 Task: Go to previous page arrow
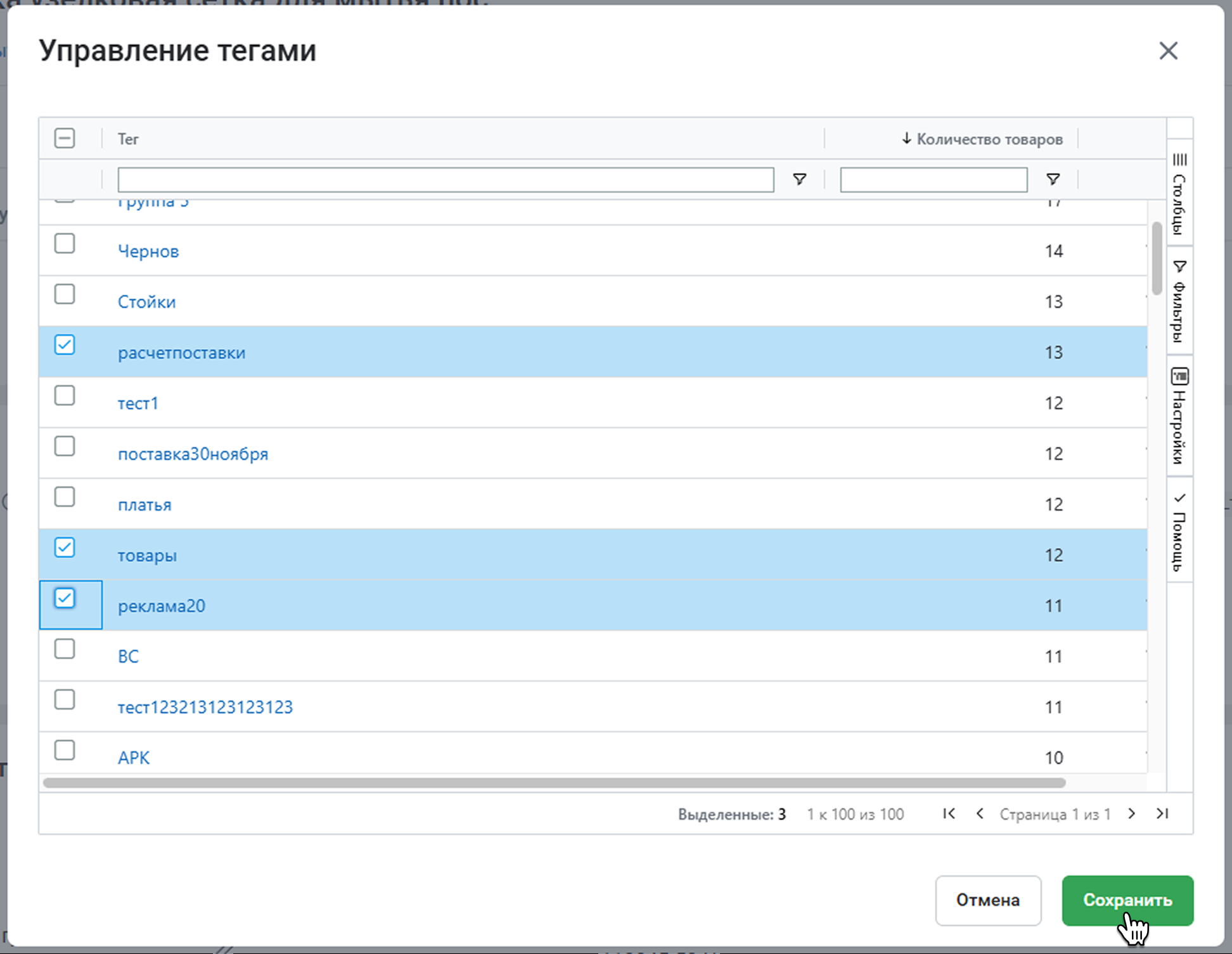980,813
